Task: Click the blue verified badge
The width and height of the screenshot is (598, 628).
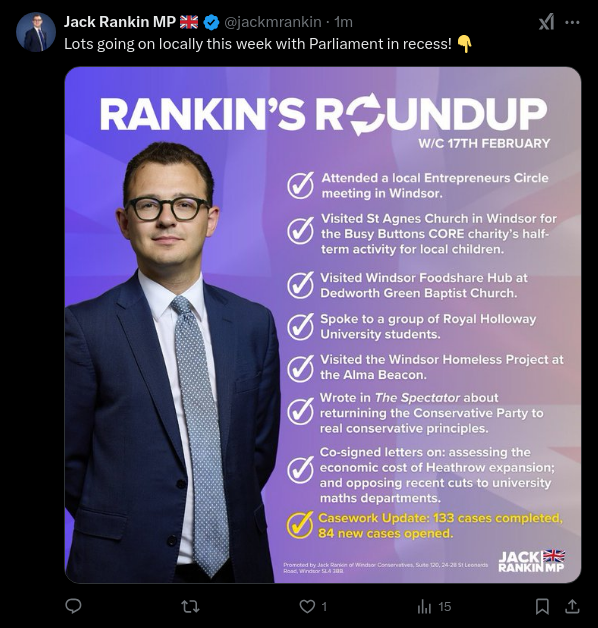Action: click(211, 22)
